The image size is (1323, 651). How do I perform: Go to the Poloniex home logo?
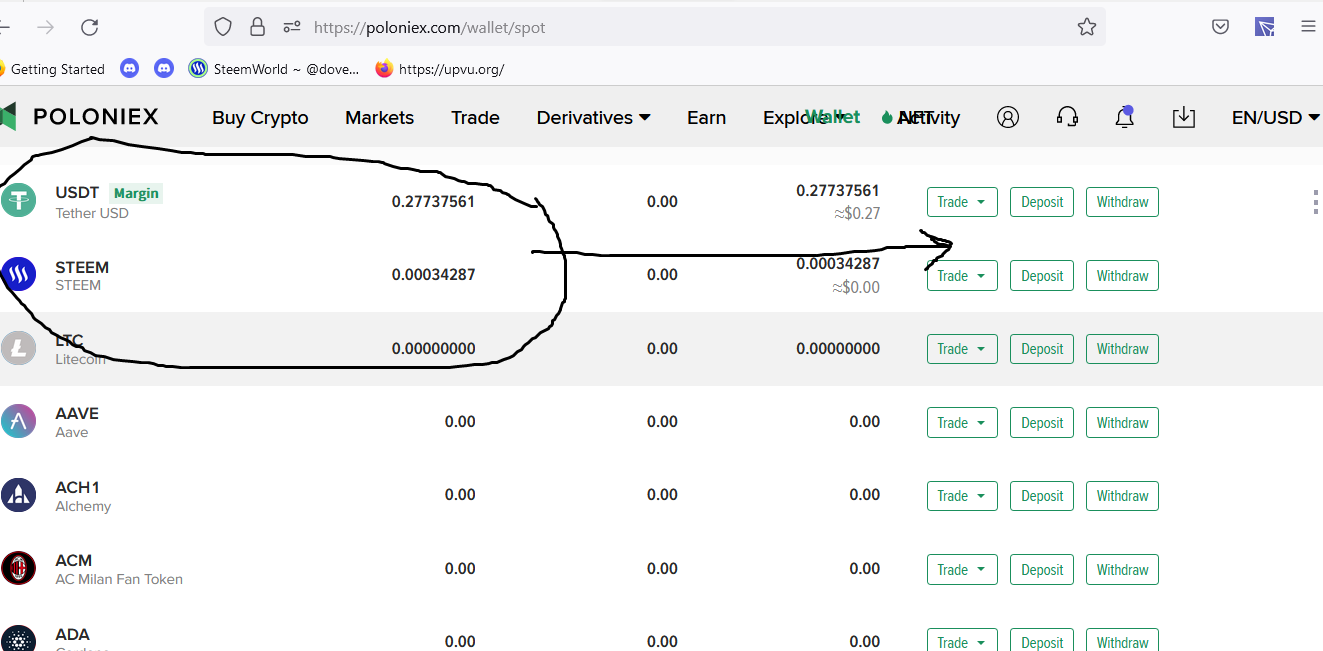80,117
